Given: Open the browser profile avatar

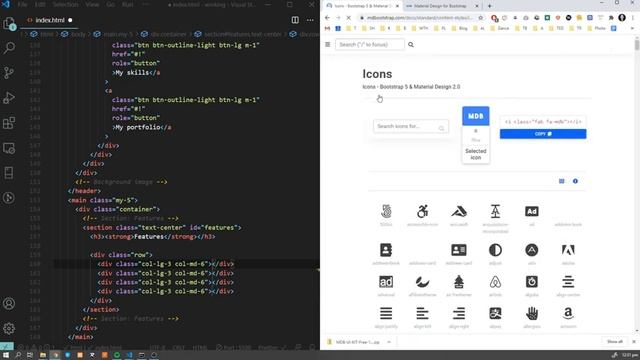Looking at the screenshot, I should 622,18.
